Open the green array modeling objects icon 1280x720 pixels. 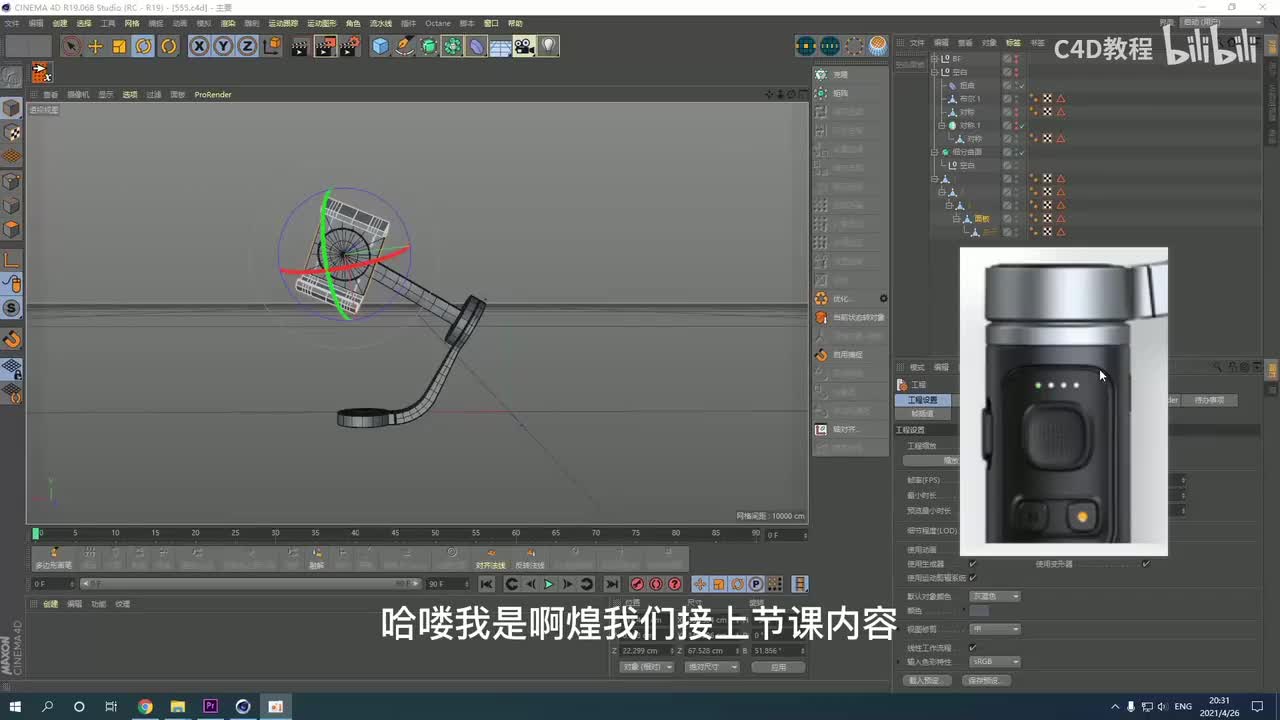[x=452, y=46]
